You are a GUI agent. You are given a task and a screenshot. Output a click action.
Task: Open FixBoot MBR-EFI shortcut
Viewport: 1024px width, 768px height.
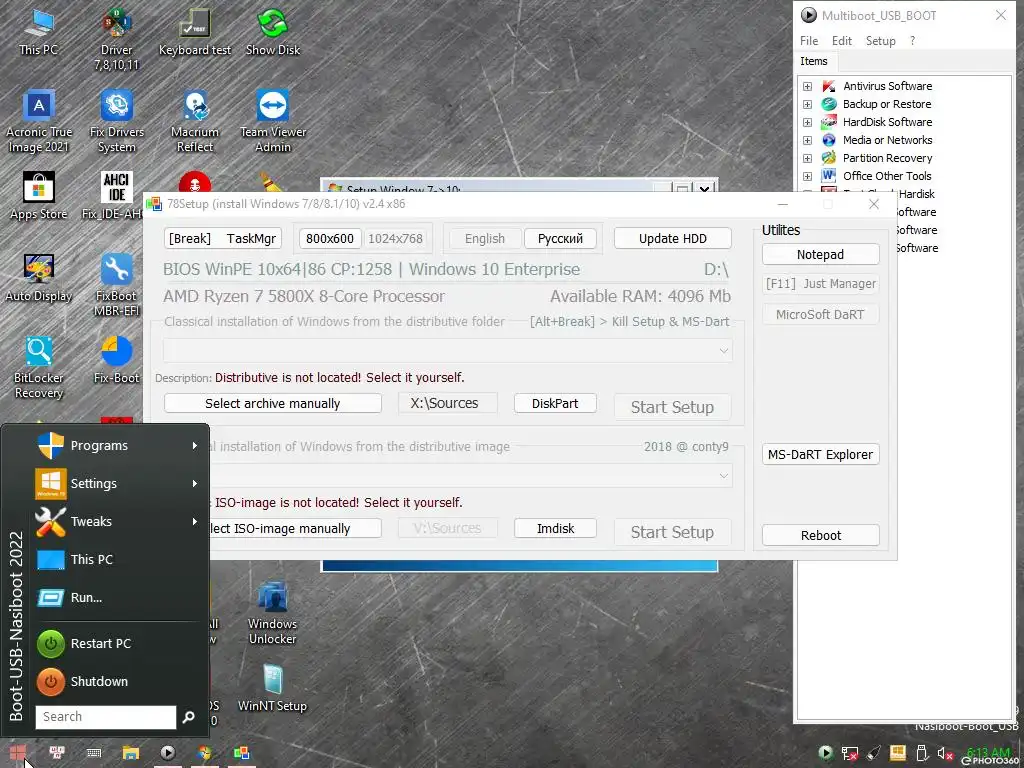point(116,285)
